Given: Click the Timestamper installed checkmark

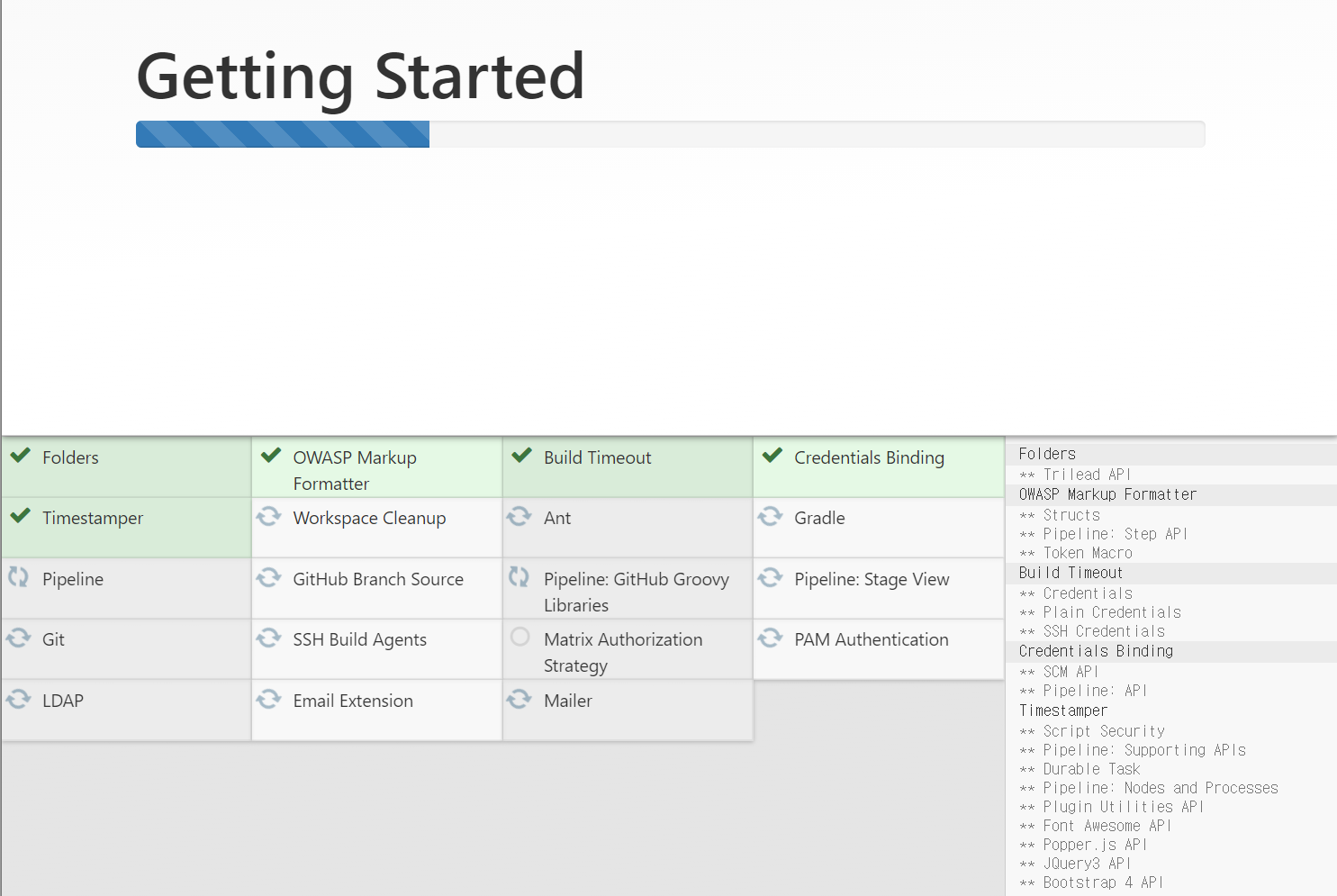Looking at the screenshot, I should coord(21,516).
